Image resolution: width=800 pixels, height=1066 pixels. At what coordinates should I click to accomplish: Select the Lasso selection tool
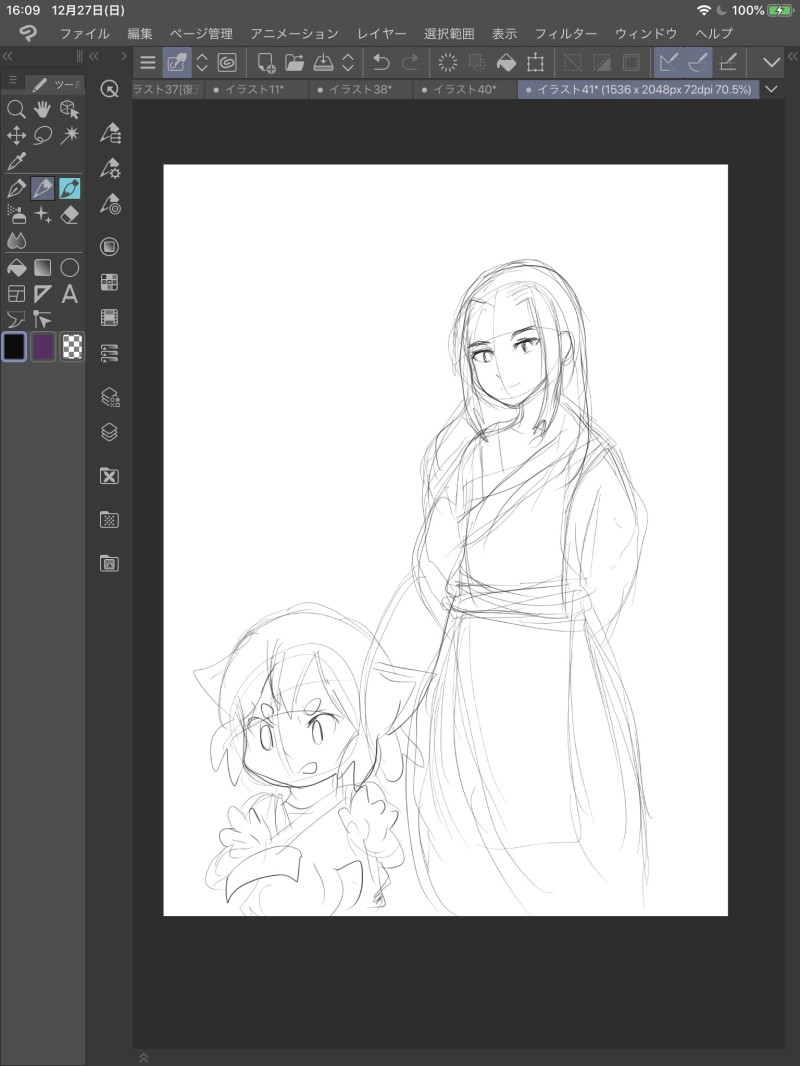click(43, 135)
